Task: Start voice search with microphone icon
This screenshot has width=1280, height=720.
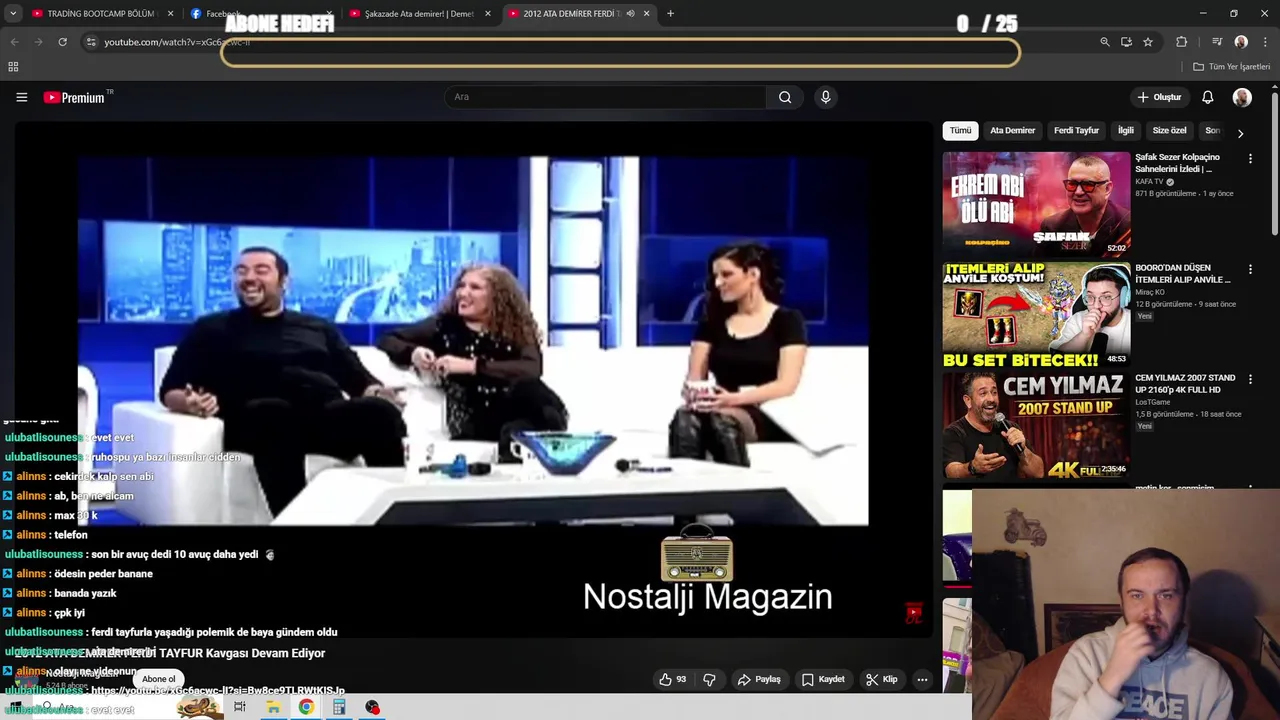Action: tap(825, 97)
